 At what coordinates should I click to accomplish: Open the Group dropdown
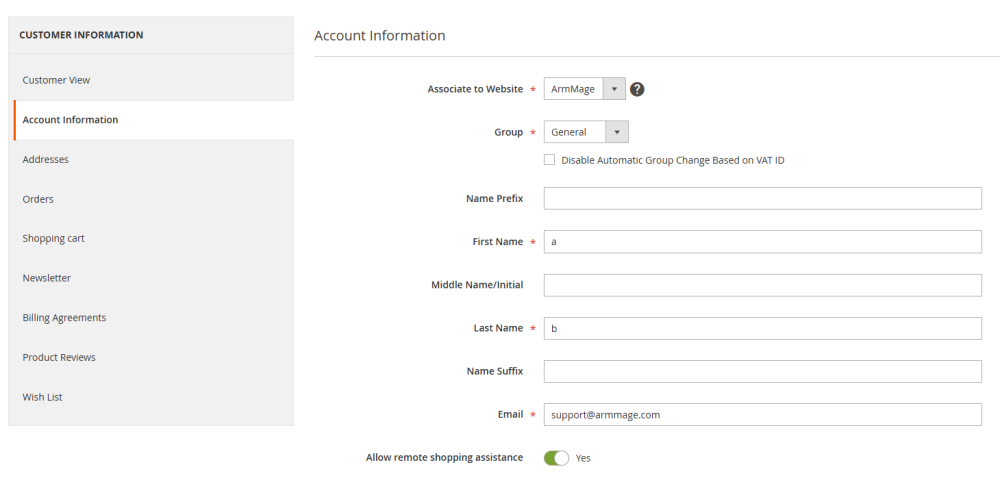point(586,132)
